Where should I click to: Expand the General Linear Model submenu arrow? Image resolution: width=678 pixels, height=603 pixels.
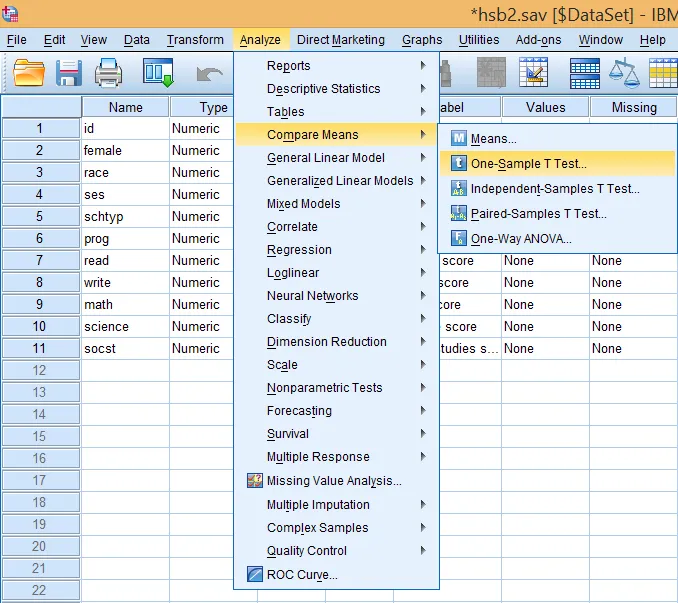pos(423,157)
